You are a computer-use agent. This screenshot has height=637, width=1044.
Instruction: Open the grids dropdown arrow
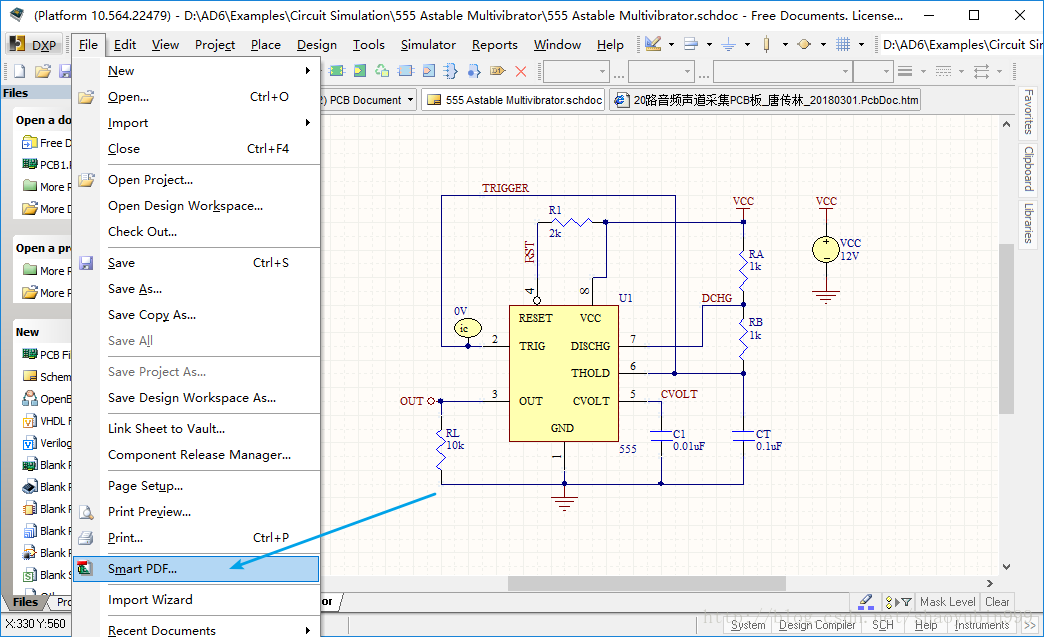pyautogui.click(x=861, y=45)
